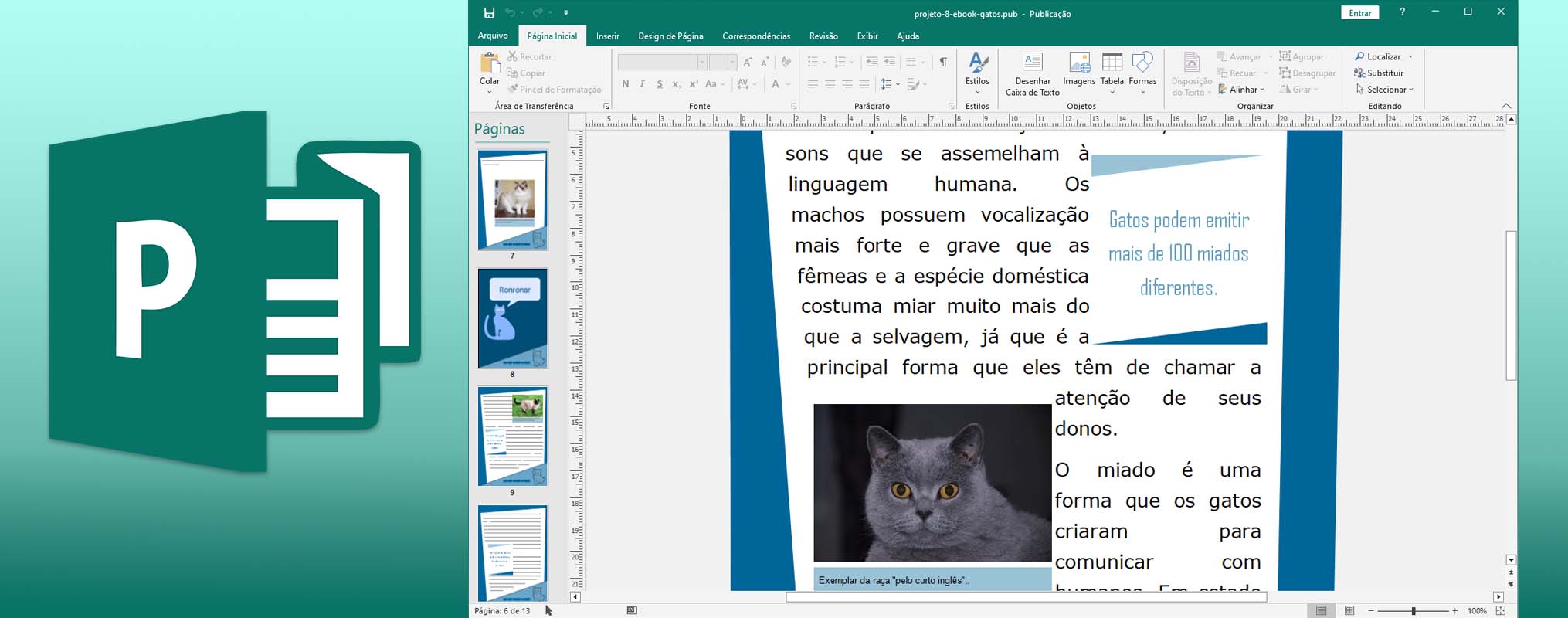This screenshot has width=1568, height=618.
Task: Click the Localizar find button
Action: pos(1378,56)
